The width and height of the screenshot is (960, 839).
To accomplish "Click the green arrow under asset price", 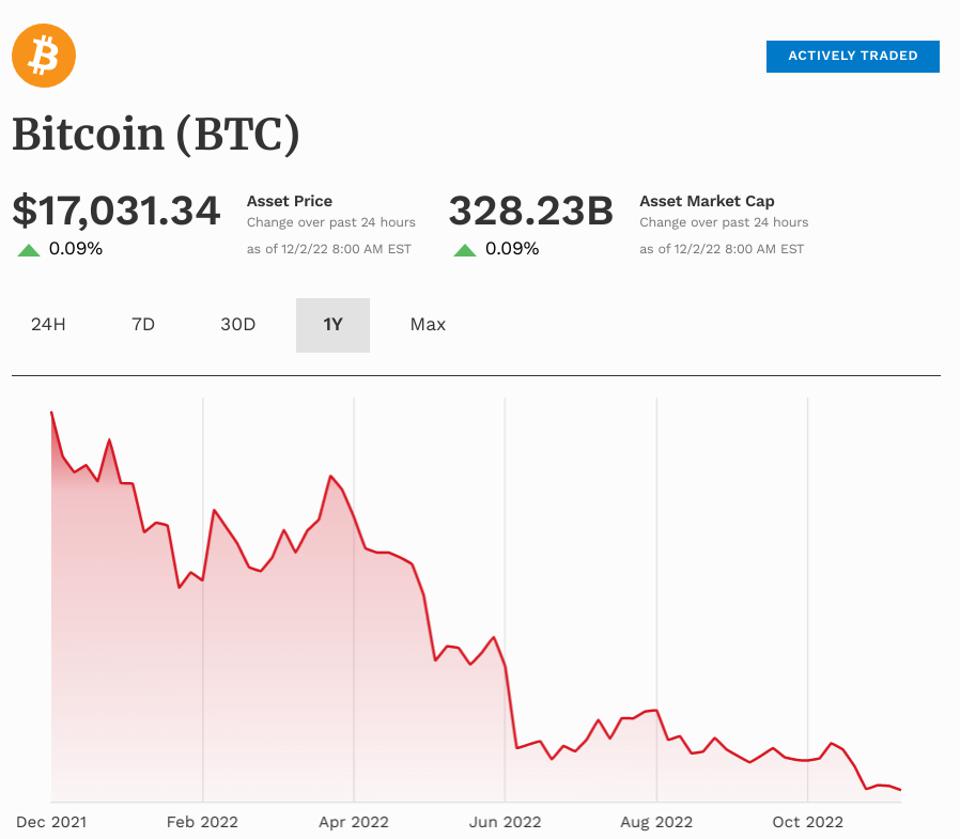I will [29, 250].
